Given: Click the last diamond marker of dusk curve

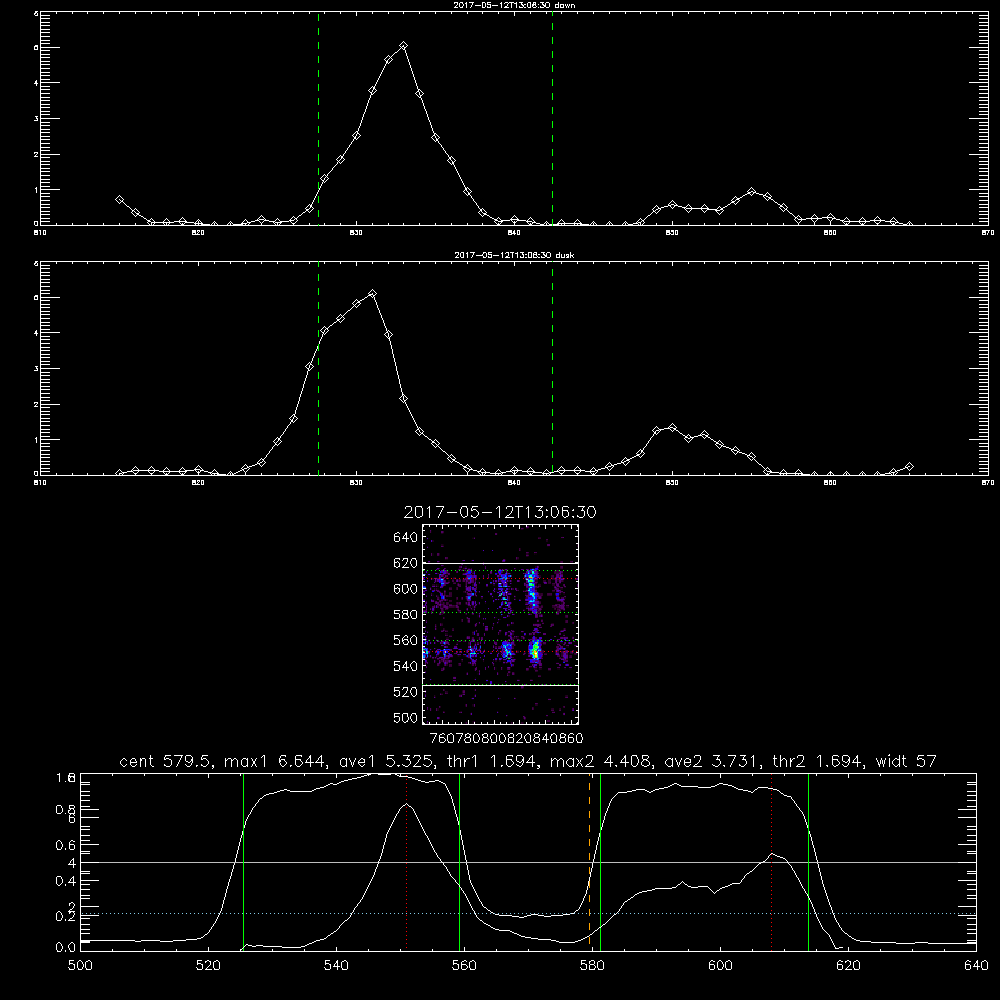Looking at the screenshot, I should (x=909, y=467).
